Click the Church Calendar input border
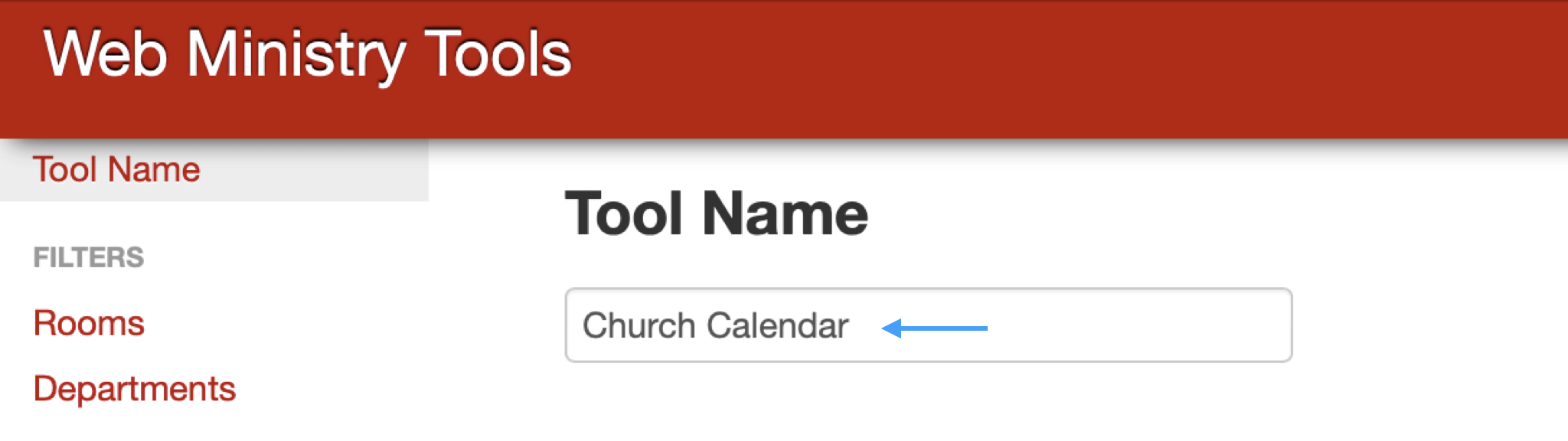The image size is (1568, 441). coord(930,291)
